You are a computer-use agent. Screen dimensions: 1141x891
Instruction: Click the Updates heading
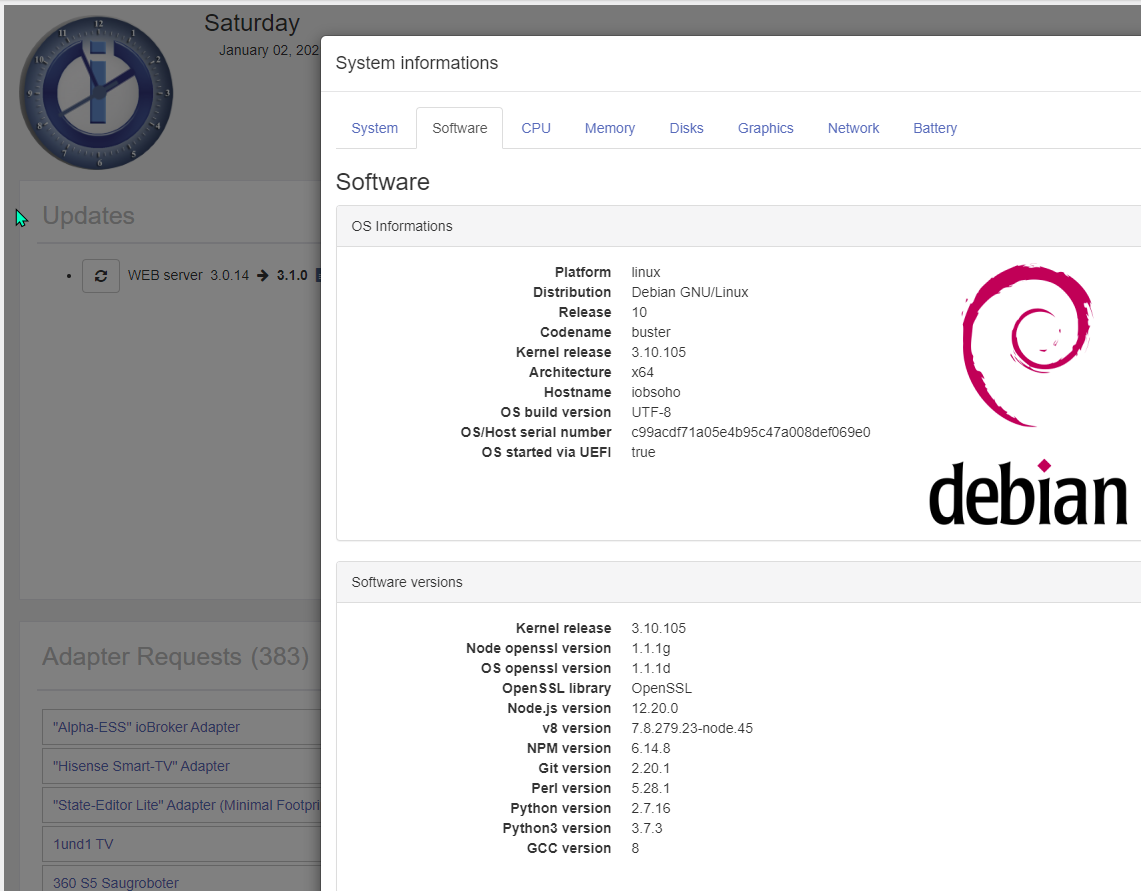(88, 215)
